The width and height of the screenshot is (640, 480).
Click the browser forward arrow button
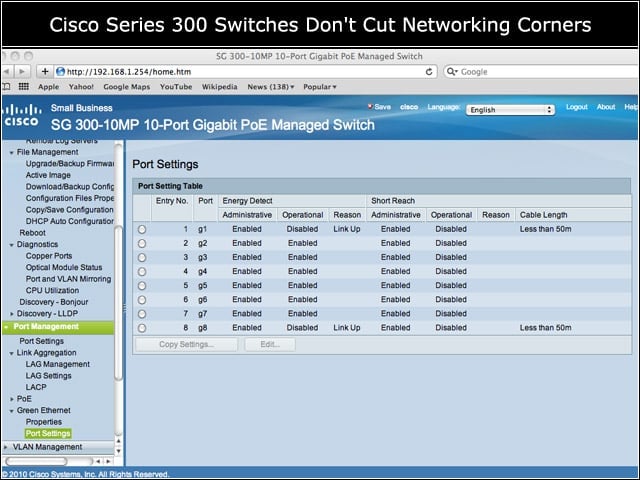point(21,72)
